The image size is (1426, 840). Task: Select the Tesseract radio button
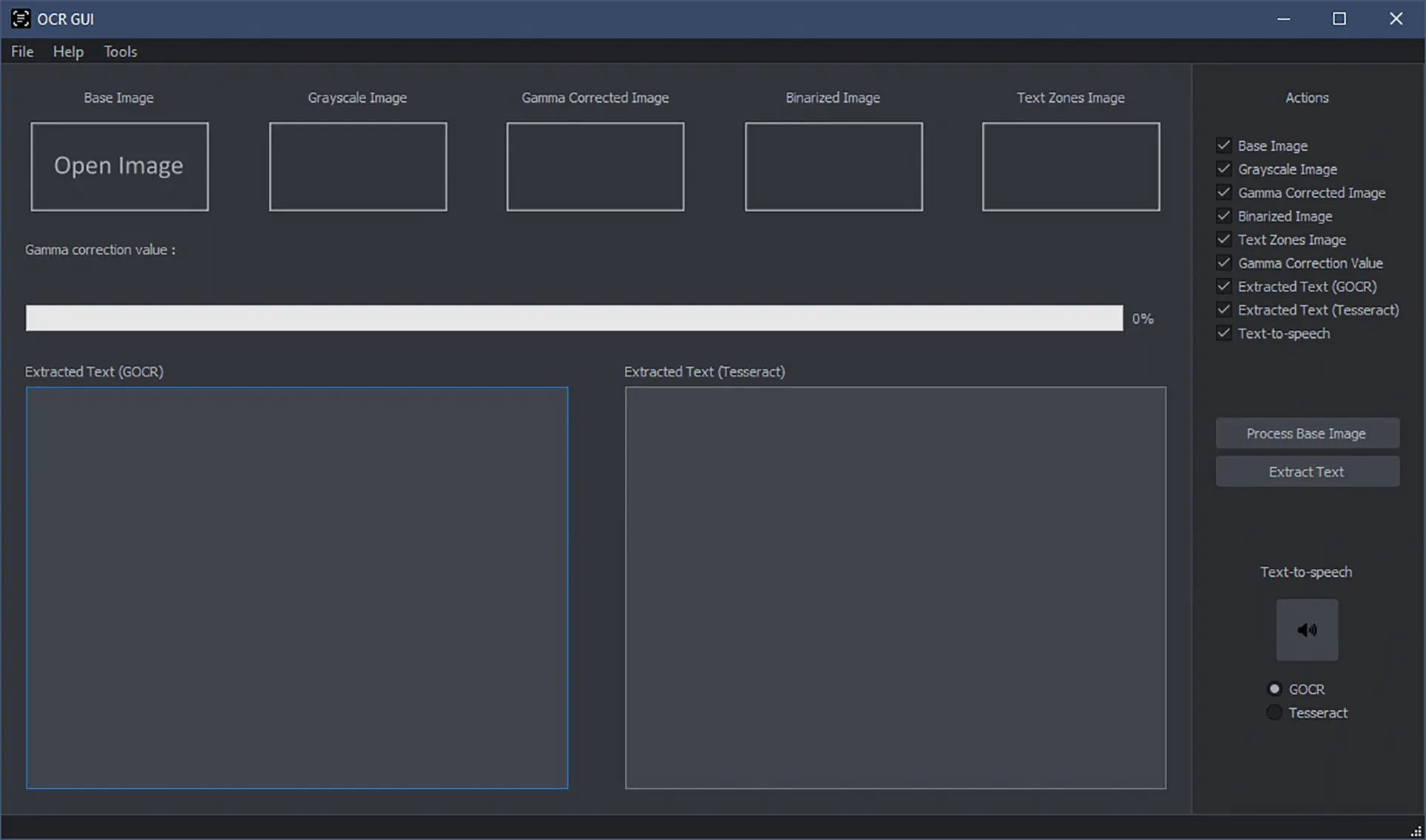pyautogui.click(x=1274, y=713)
